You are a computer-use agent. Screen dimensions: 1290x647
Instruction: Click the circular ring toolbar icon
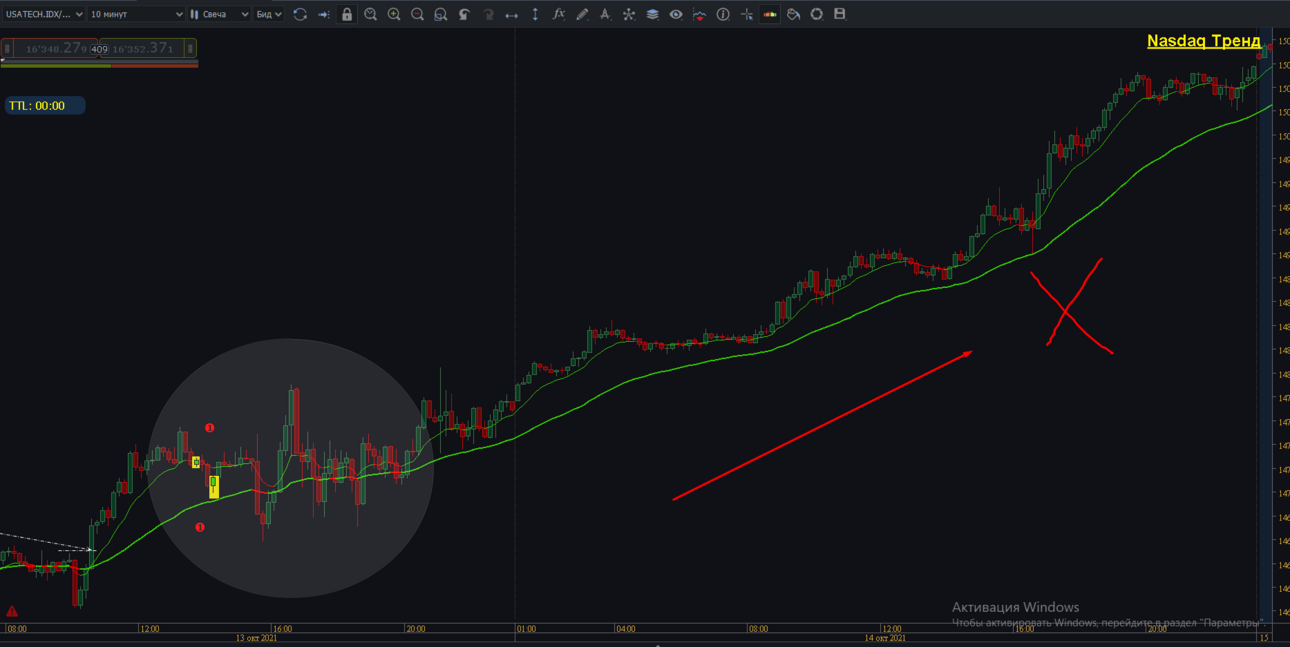pyautogui.click(x=817, y=14)
